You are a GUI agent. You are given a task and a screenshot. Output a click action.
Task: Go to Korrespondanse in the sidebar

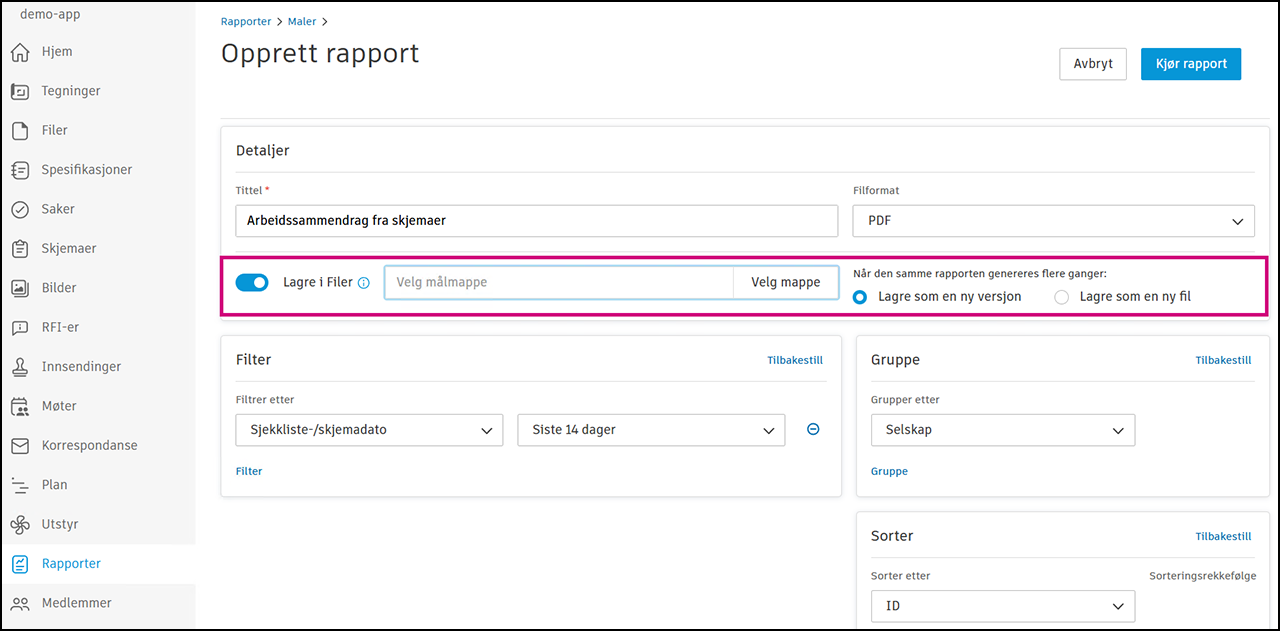(x=89, y=445)
